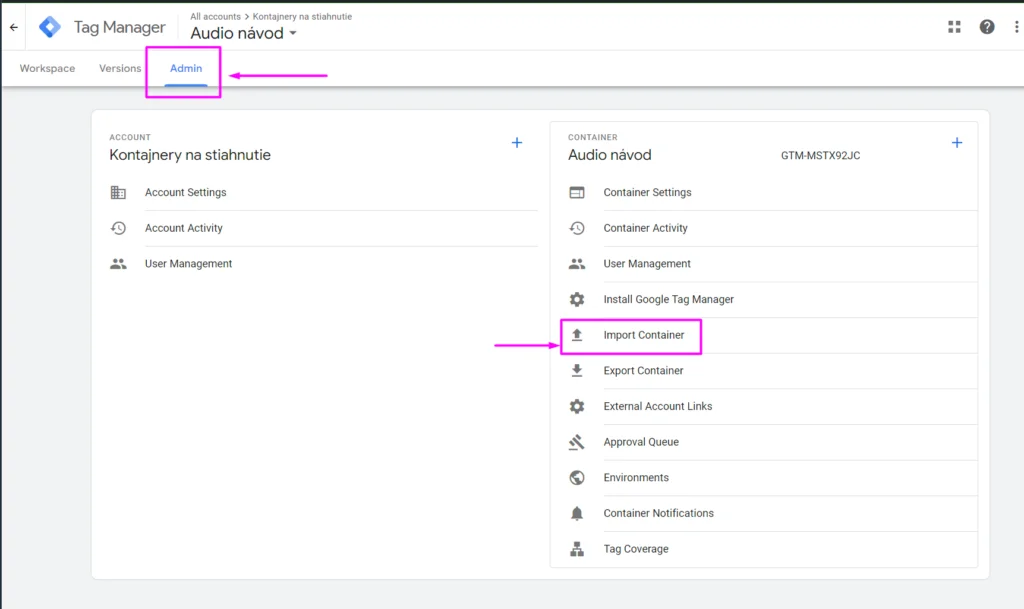This screenshot has width=1024, height=609.
Task: Click the back arrow beside Tag Manager
Action: pos(14,27)
